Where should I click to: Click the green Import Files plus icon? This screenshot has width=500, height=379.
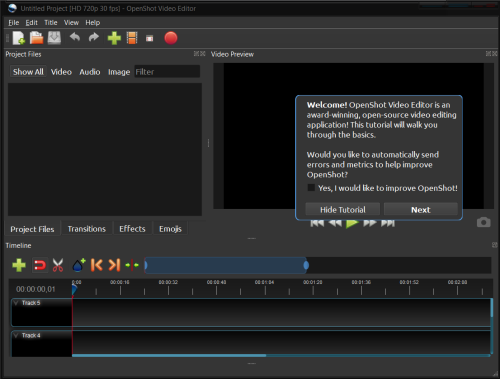point(114,38)
